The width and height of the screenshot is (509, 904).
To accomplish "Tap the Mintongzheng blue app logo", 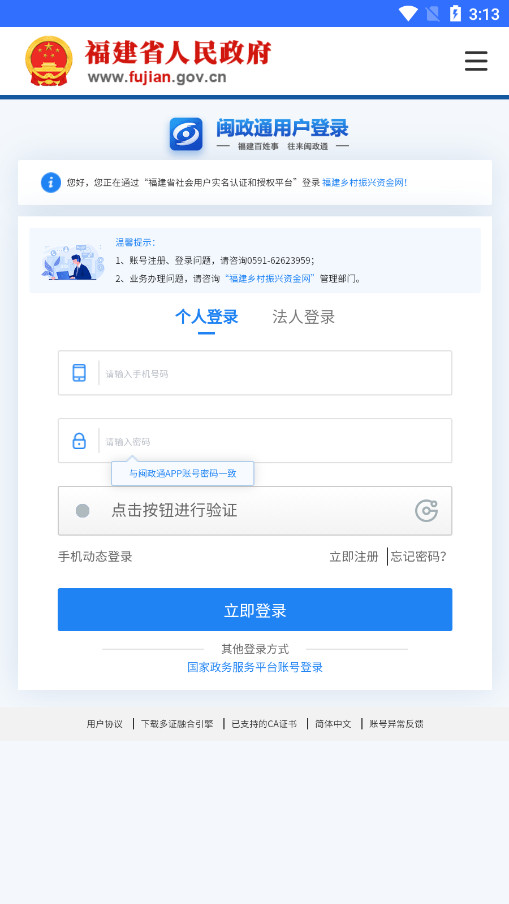I will click(x=186, y=134).
